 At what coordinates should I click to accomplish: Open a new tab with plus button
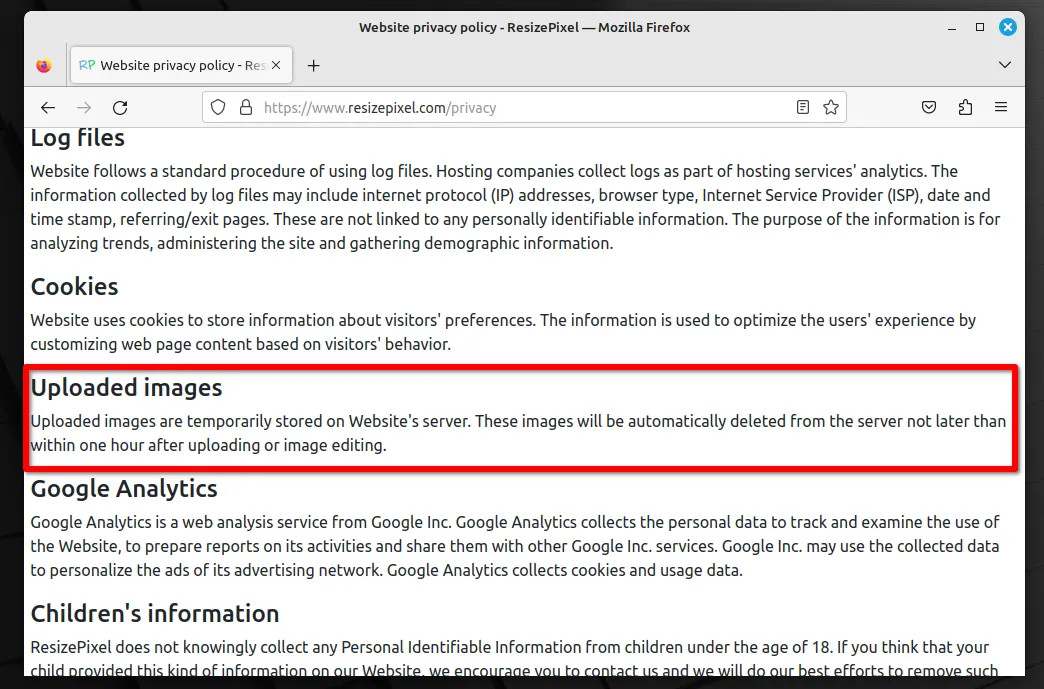[314, 65]
